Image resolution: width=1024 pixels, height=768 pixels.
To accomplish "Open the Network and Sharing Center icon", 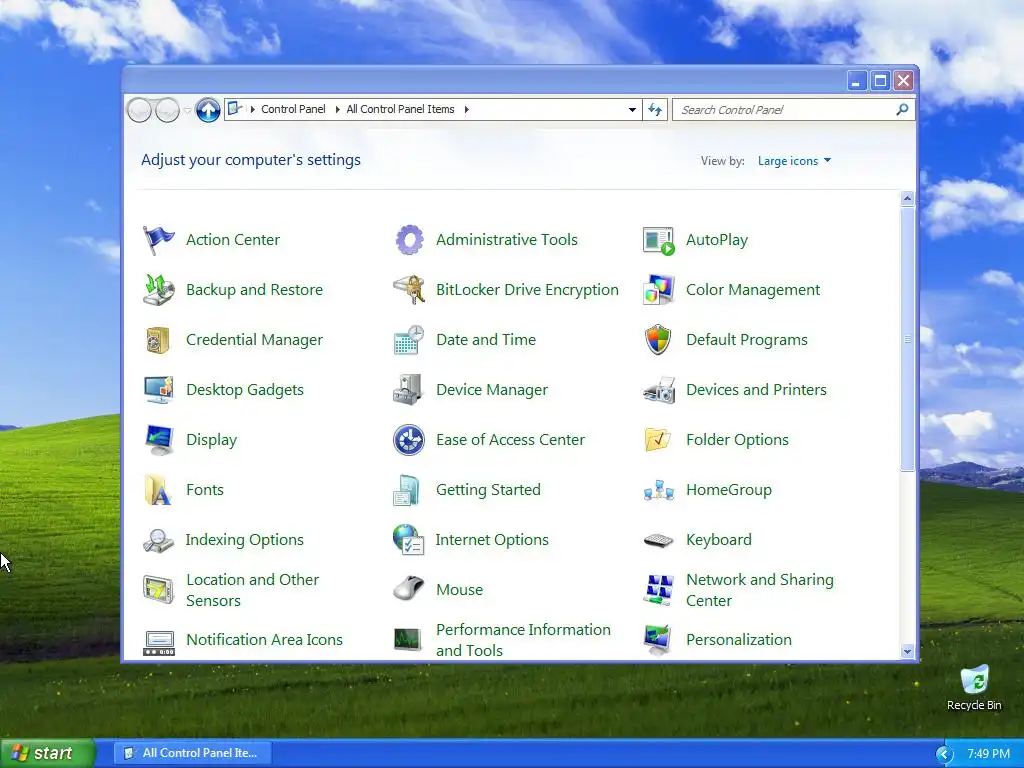I will (x=658, y=590).
